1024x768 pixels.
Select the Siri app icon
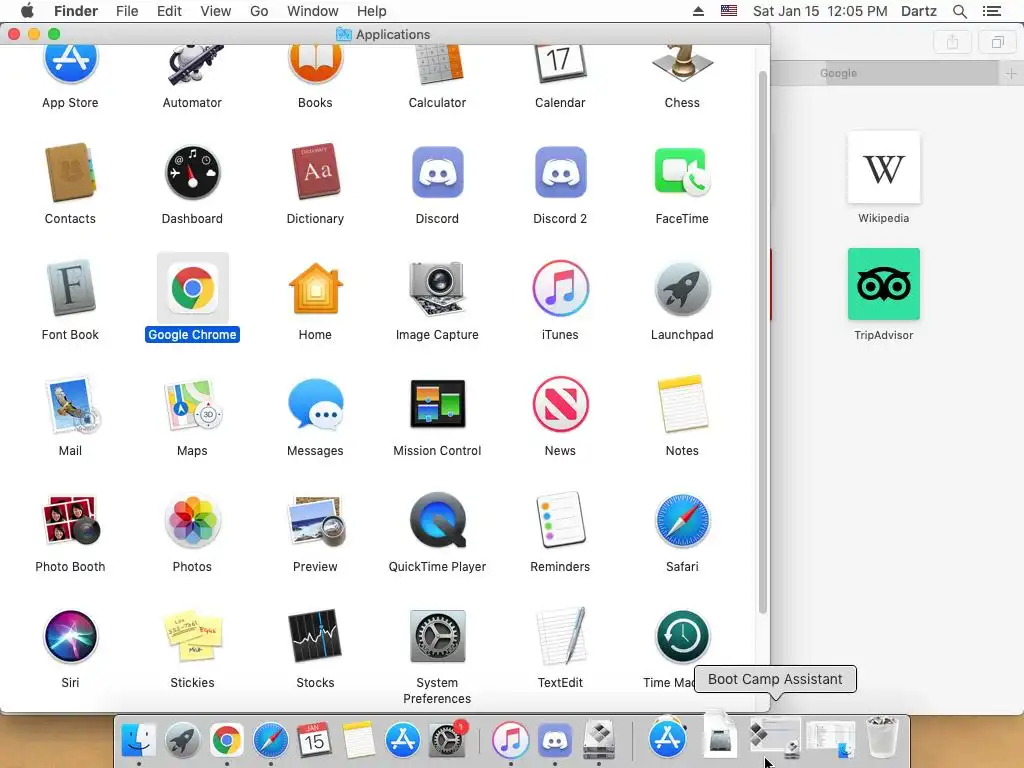71,636
